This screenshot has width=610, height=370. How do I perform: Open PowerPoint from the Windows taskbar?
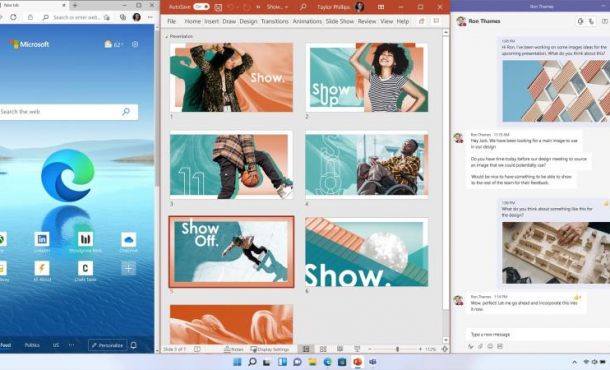(x=357, y=362)
